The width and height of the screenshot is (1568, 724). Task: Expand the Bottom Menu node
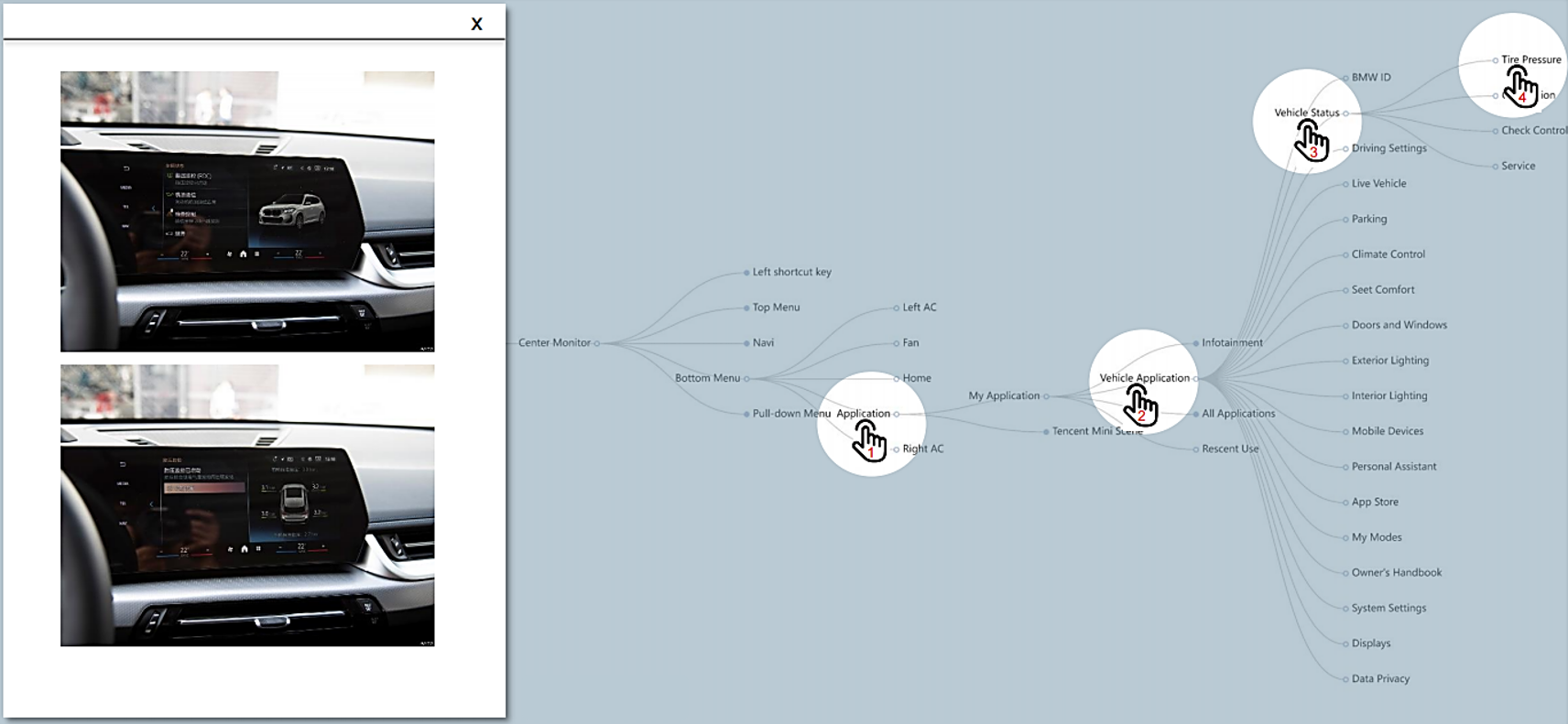[x=707, y=378]
